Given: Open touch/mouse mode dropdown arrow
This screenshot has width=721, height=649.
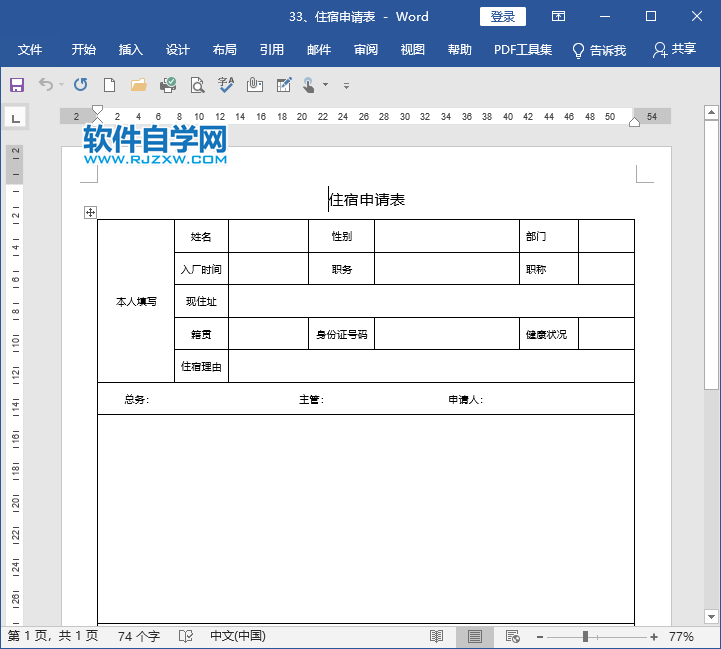Looking at the screenshot, I should [326, 85].
